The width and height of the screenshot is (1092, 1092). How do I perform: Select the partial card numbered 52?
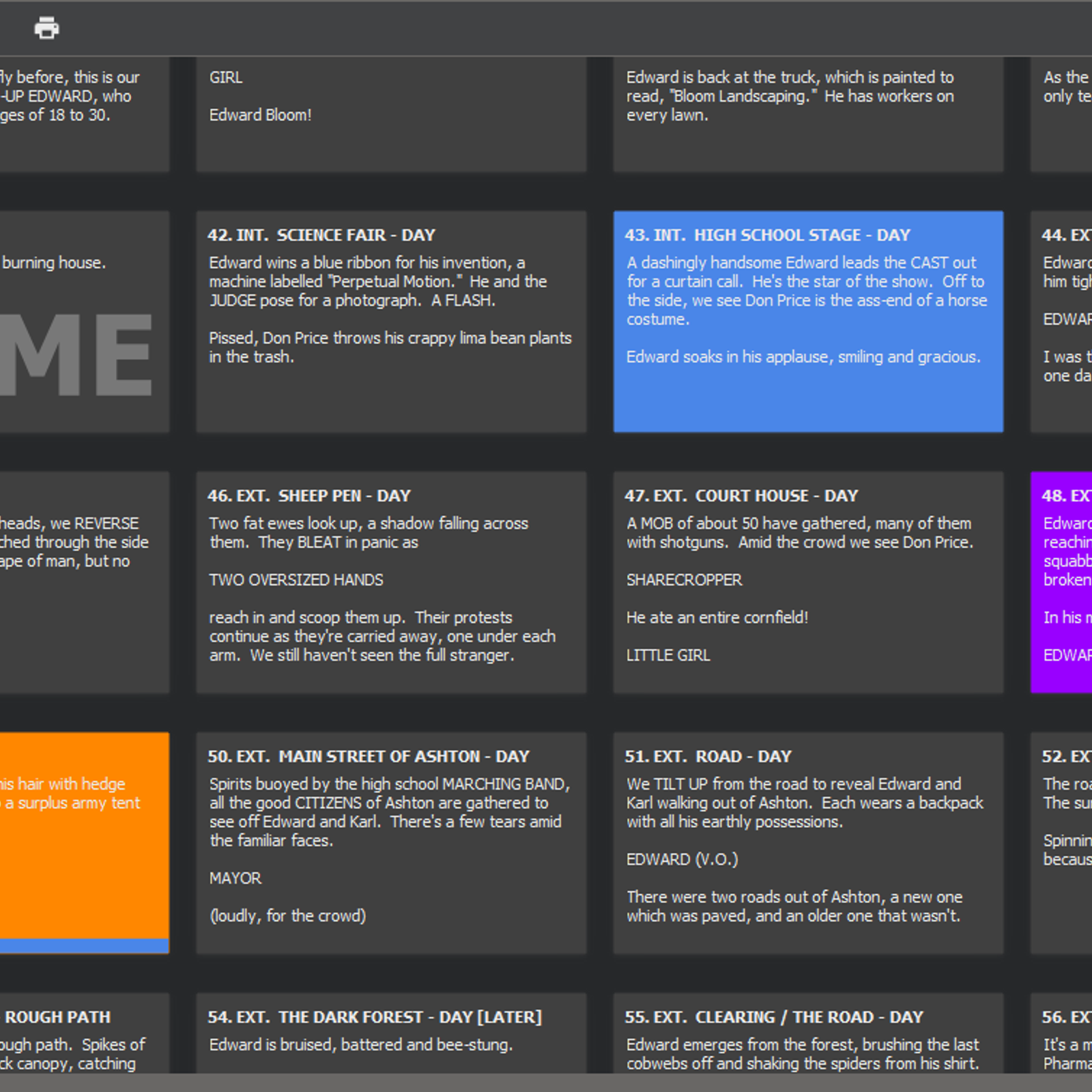pyautogui.click(x=1061, y=843)
